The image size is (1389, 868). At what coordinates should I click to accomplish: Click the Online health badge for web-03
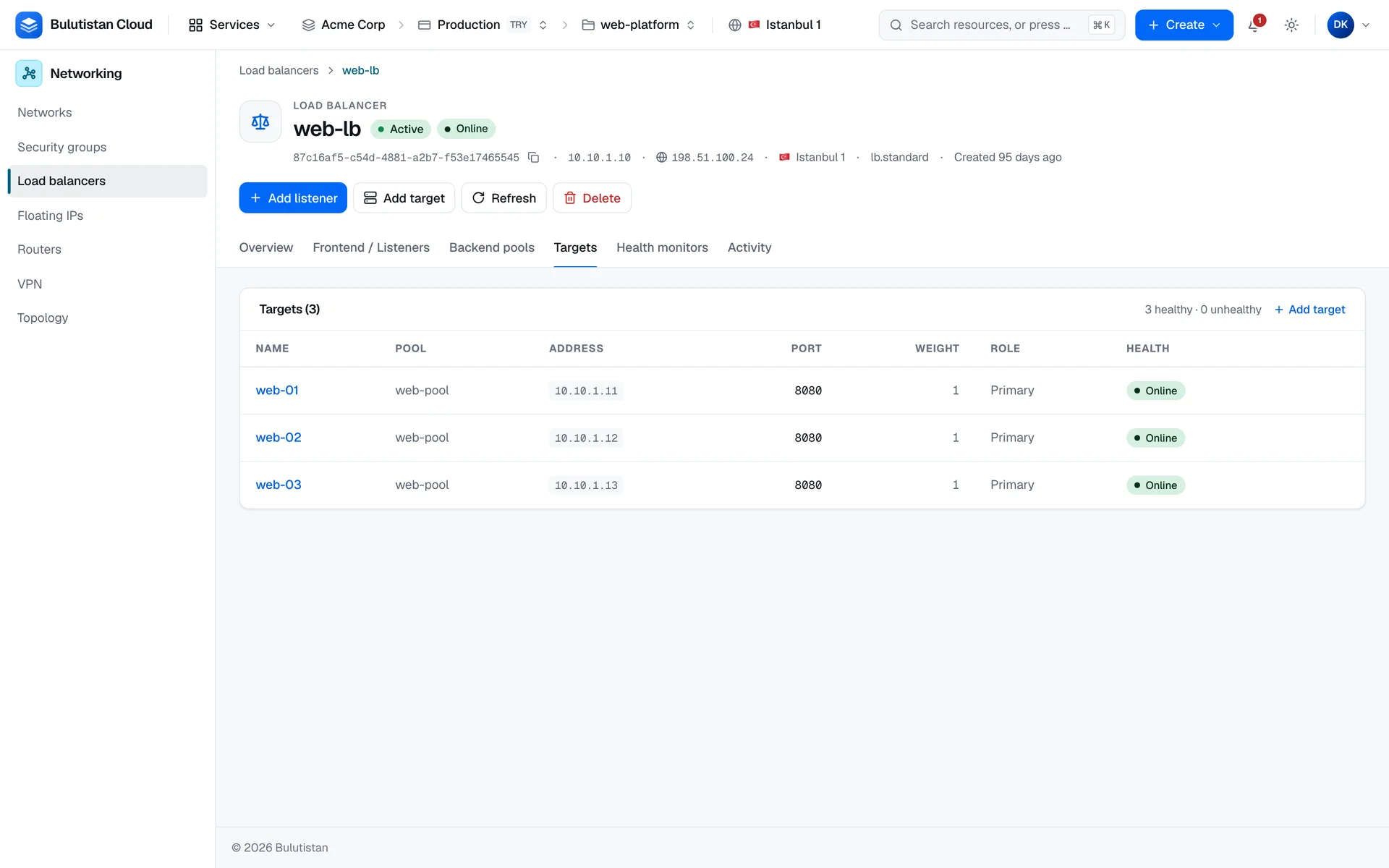pos(1155,485)
